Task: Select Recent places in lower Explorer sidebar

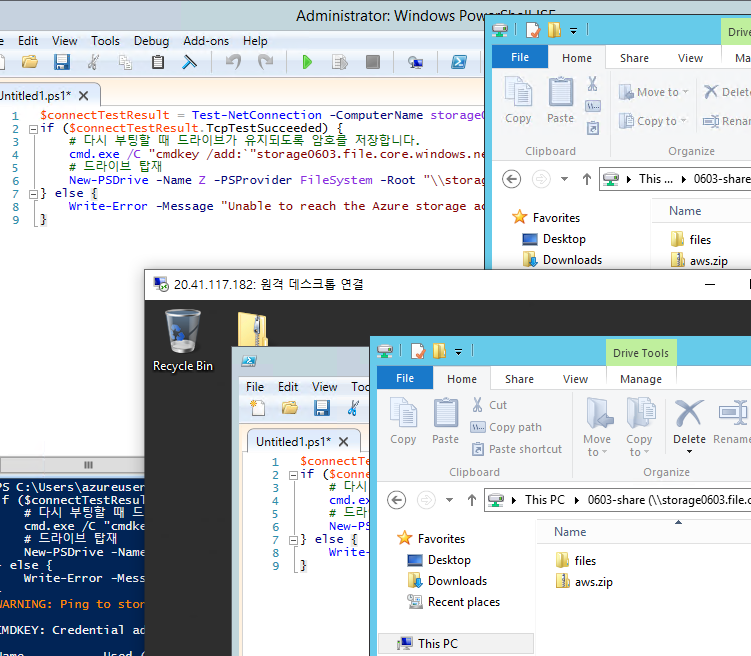Action: coord(454,602)
